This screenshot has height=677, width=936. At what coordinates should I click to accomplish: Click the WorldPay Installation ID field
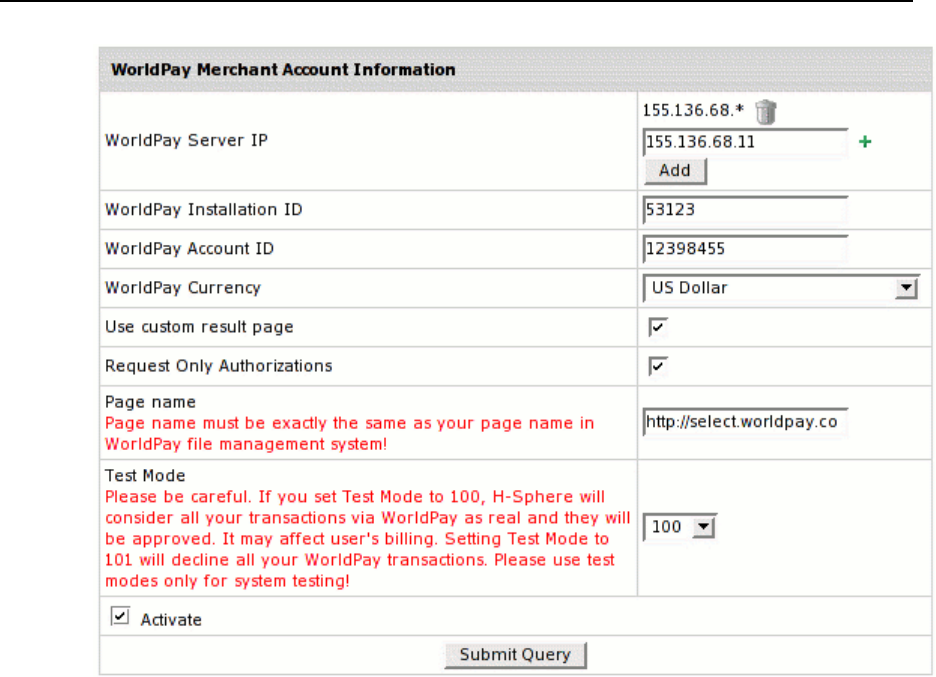click(745, 210)
